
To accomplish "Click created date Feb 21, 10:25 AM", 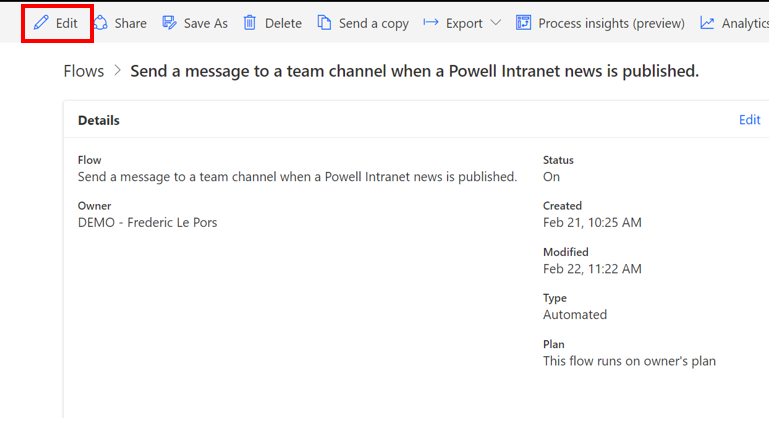I will tap(592, 223).
